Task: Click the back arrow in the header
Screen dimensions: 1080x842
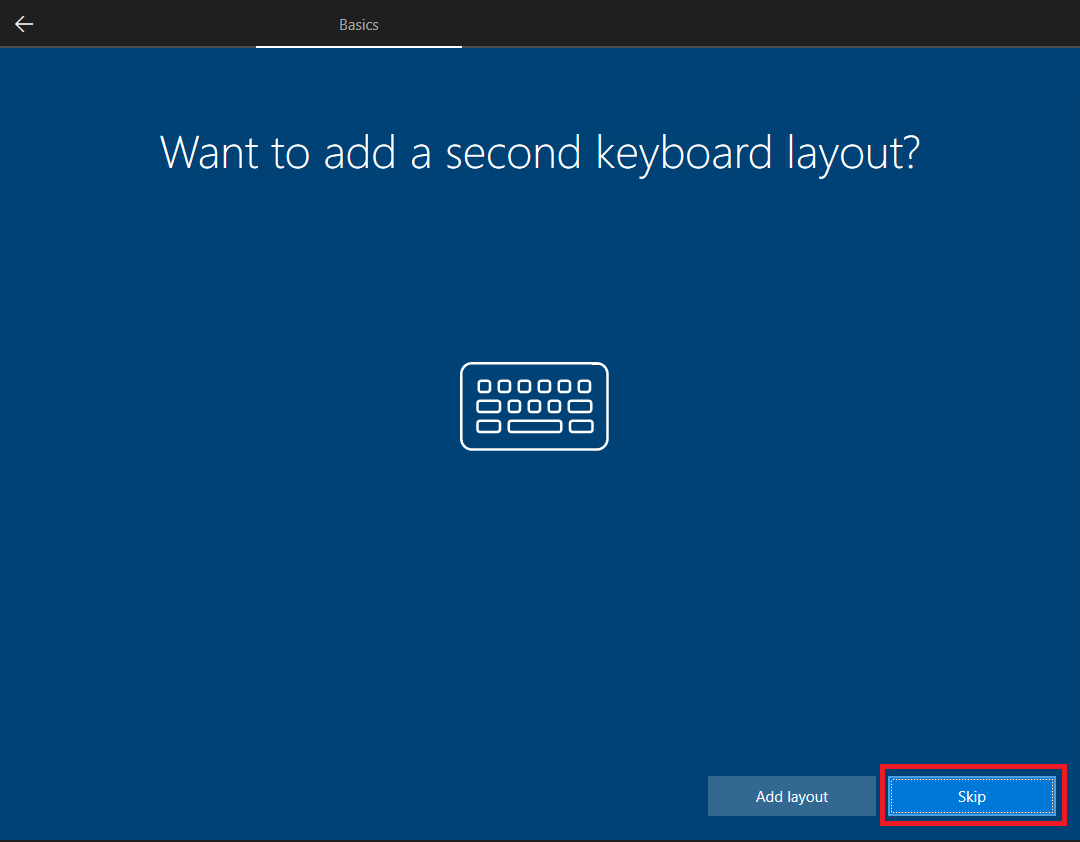Action: click(24, 24)
